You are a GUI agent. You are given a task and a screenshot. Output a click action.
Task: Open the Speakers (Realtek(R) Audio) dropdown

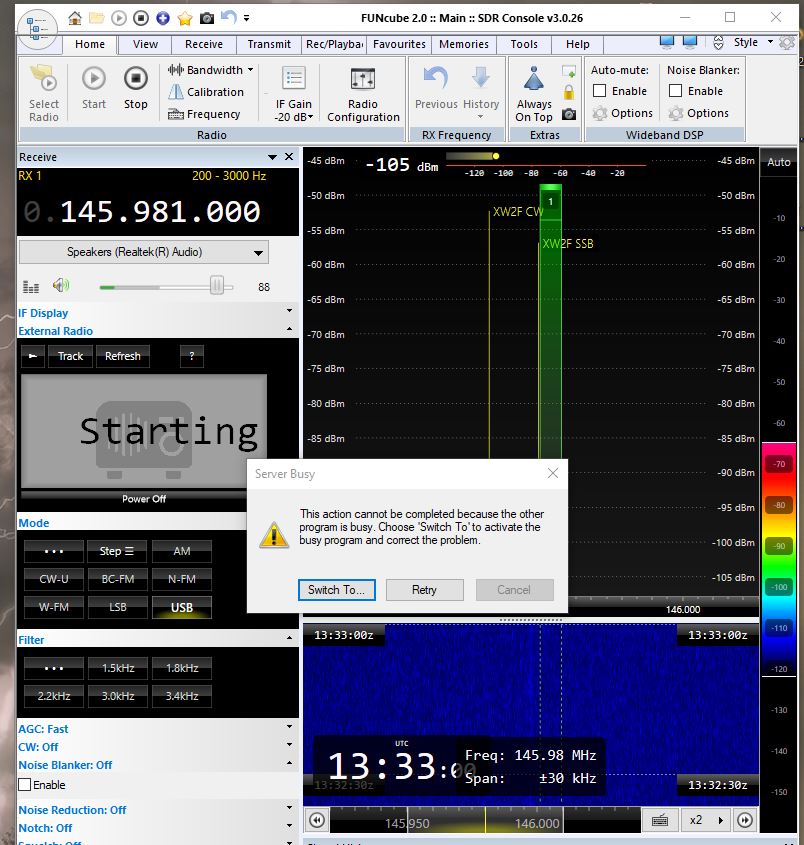coord(144,253)
